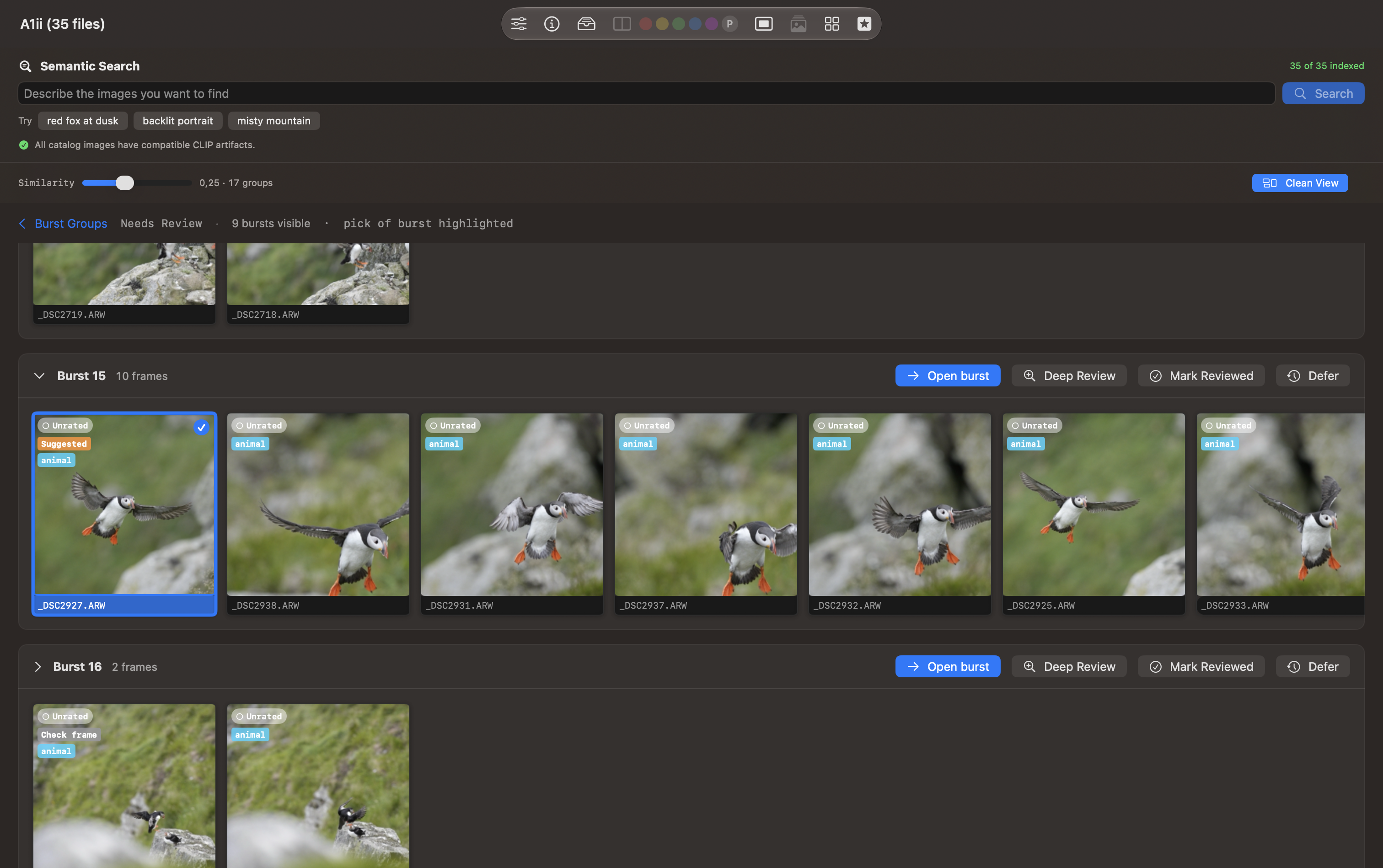This screenshot has height=868, width=1383.
Task: Toggle the star ratings icon
Action: coord(864,23)
